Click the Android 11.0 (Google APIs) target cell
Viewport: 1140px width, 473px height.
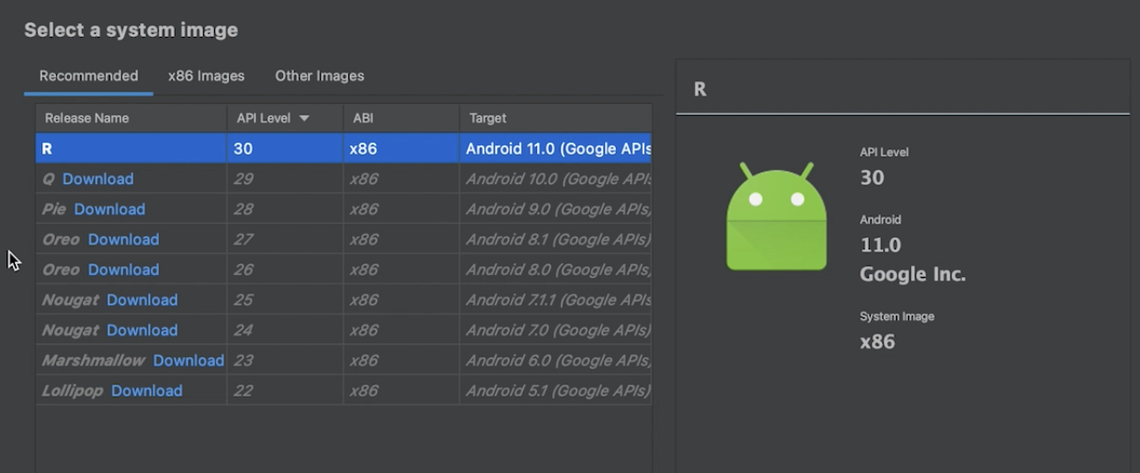[x=556, y=148]
